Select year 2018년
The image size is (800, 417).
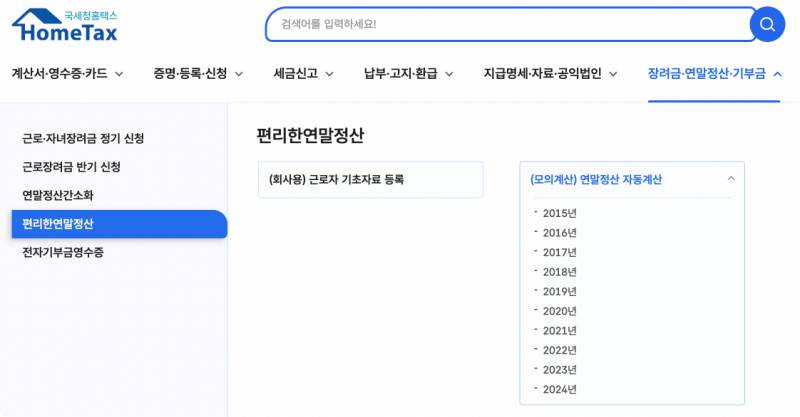[x=559, y=272]
